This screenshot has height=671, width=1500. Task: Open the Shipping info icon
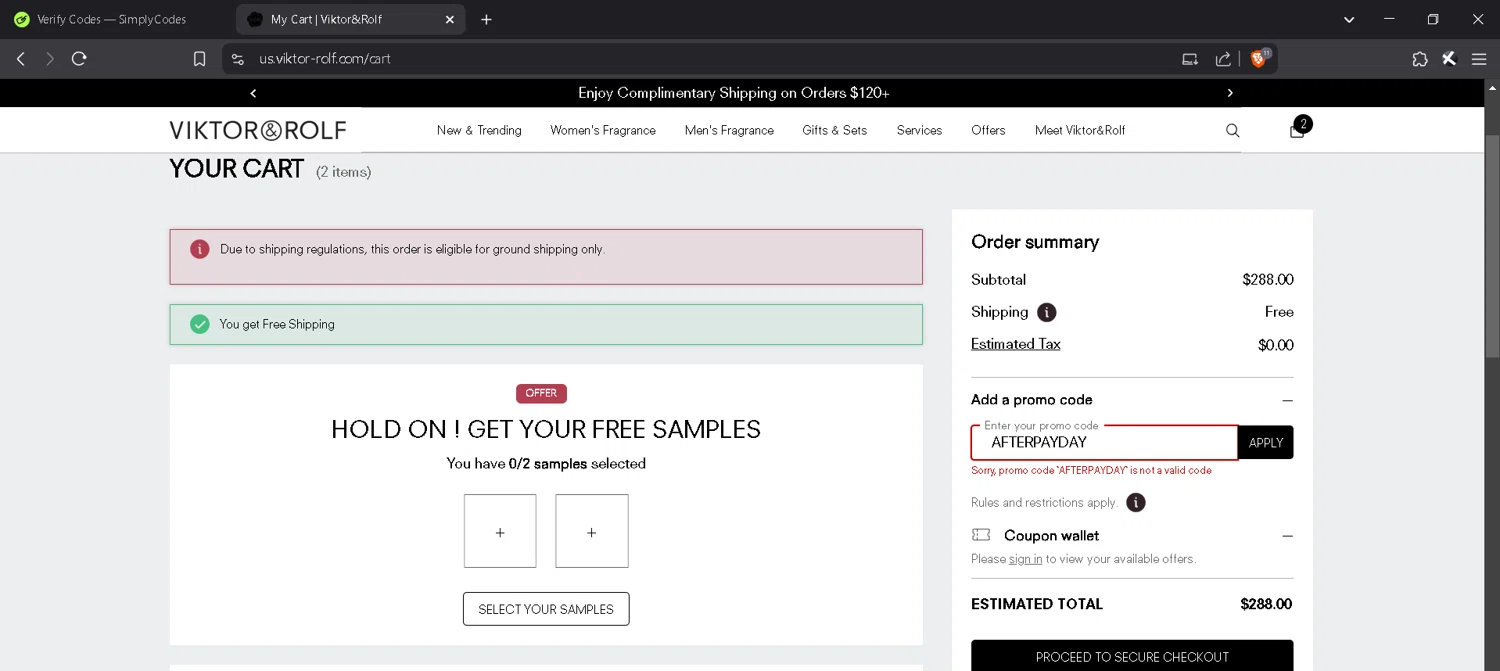click(x=1046, y=312)
